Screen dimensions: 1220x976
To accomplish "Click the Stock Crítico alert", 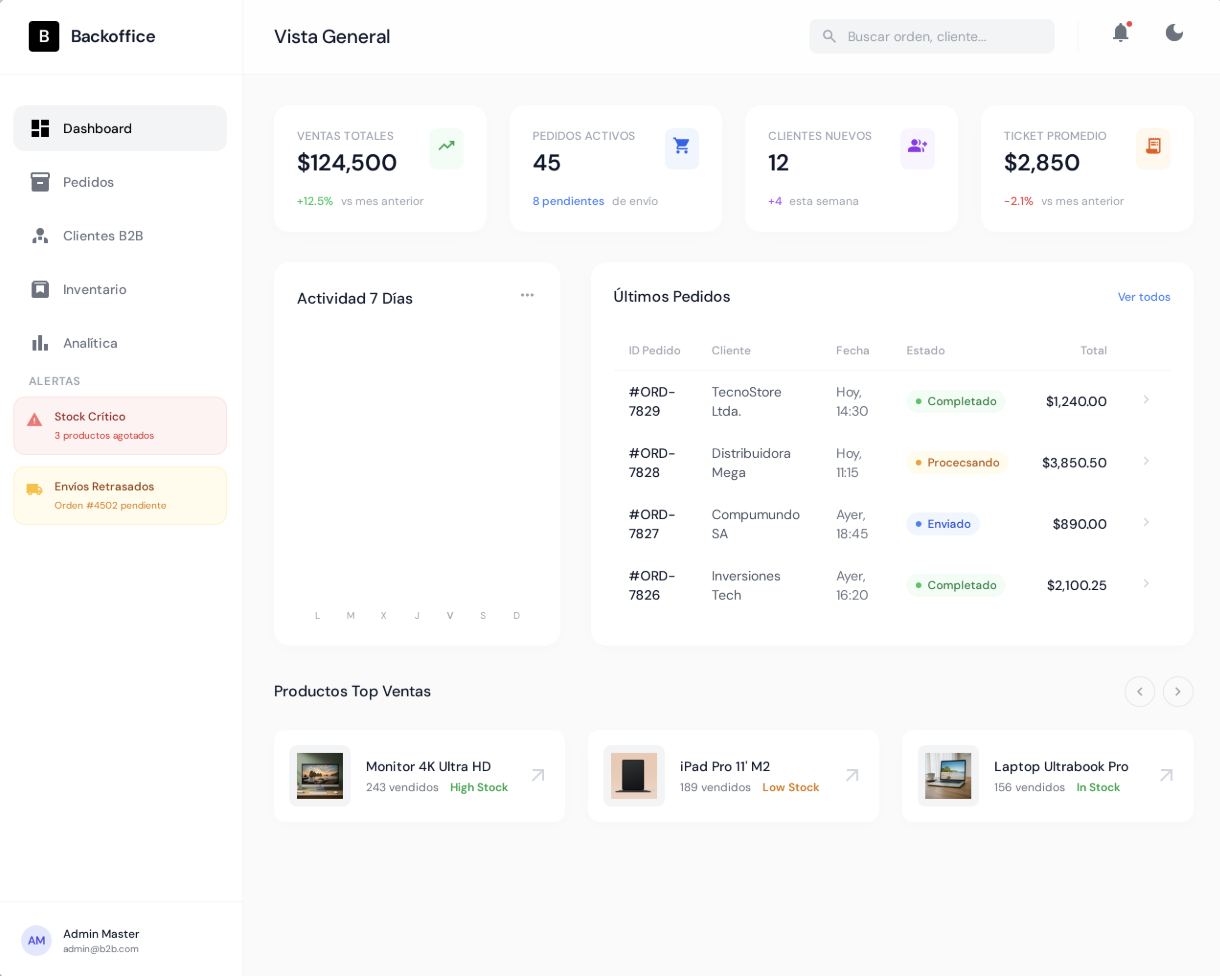I will [120, 426].
